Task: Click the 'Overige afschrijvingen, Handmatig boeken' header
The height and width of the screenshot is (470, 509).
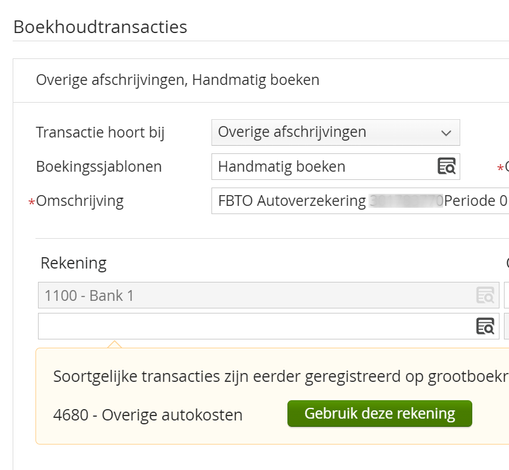Action: (178, 80)
